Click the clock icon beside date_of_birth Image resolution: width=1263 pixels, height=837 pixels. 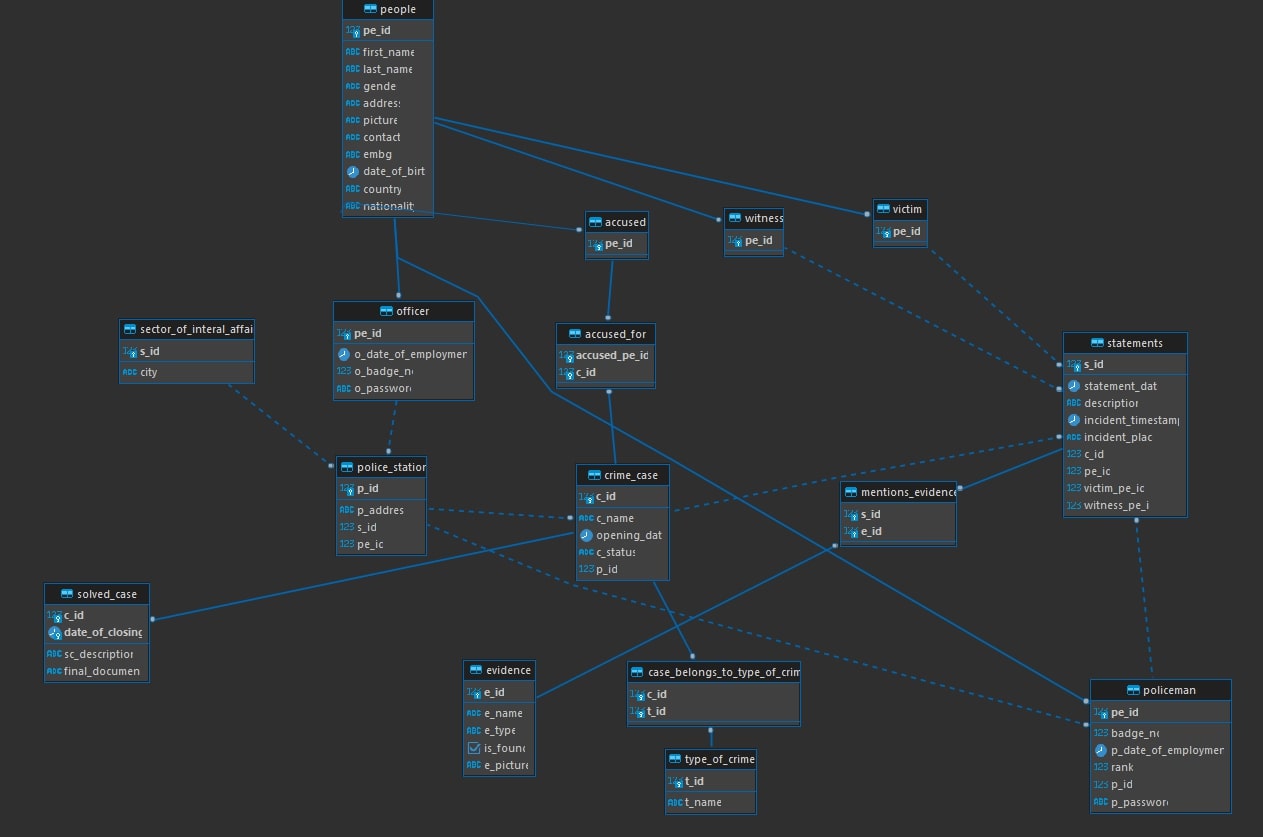tap(352, 171)
